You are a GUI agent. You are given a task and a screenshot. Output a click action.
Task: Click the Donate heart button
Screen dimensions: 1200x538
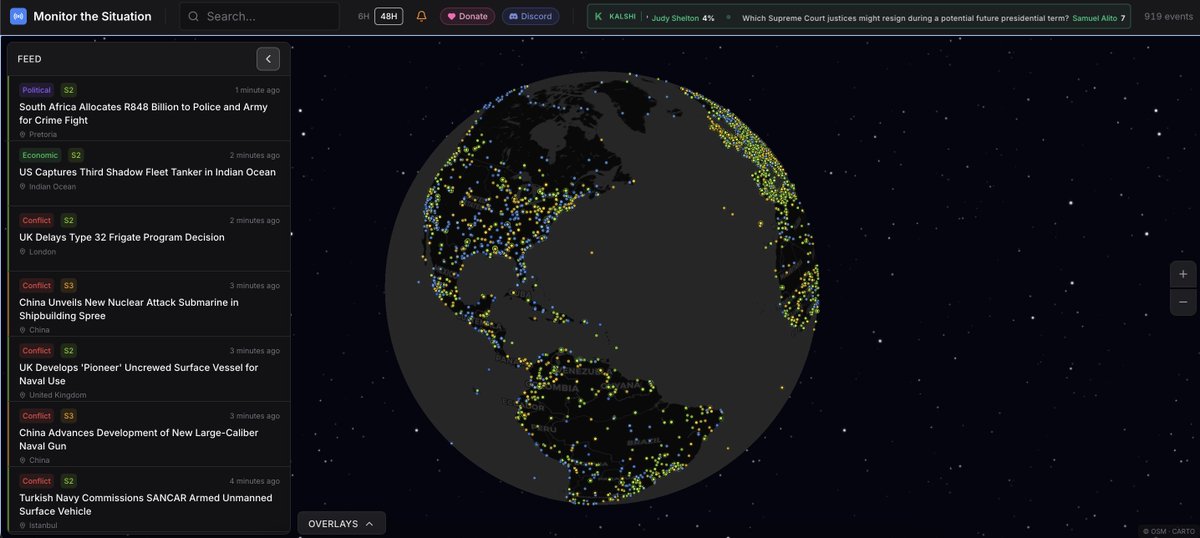(467, 17)
